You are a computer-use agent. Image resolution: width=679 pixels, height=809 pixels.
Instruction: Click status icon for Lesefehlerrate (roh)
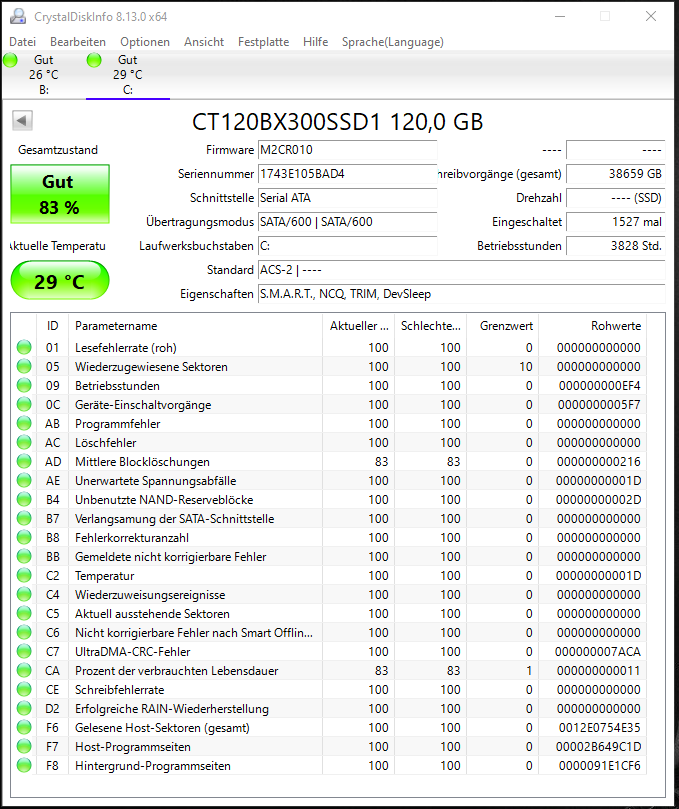[x=24, y=348]
